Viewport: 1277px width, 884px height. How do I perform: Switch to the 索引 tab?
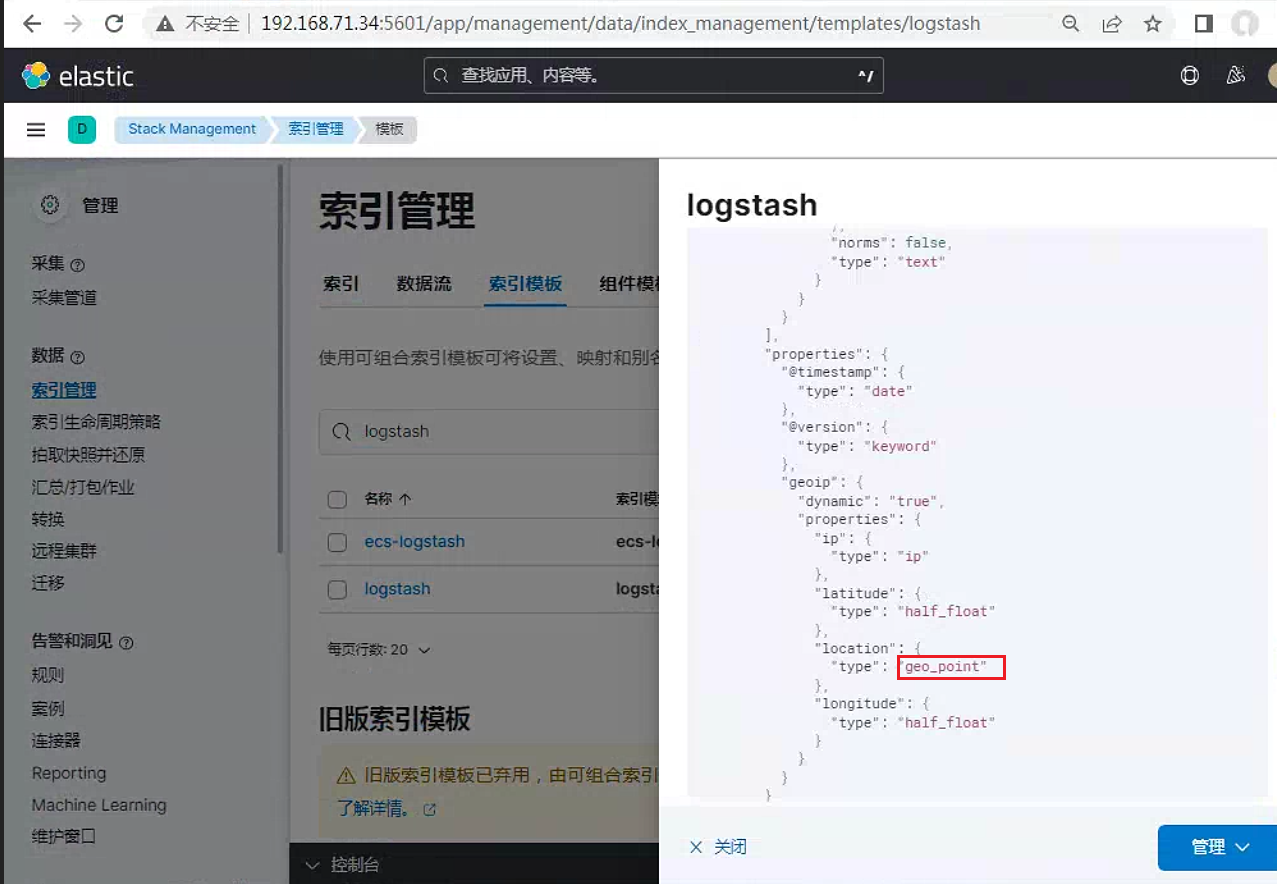[x=341, y=284]
